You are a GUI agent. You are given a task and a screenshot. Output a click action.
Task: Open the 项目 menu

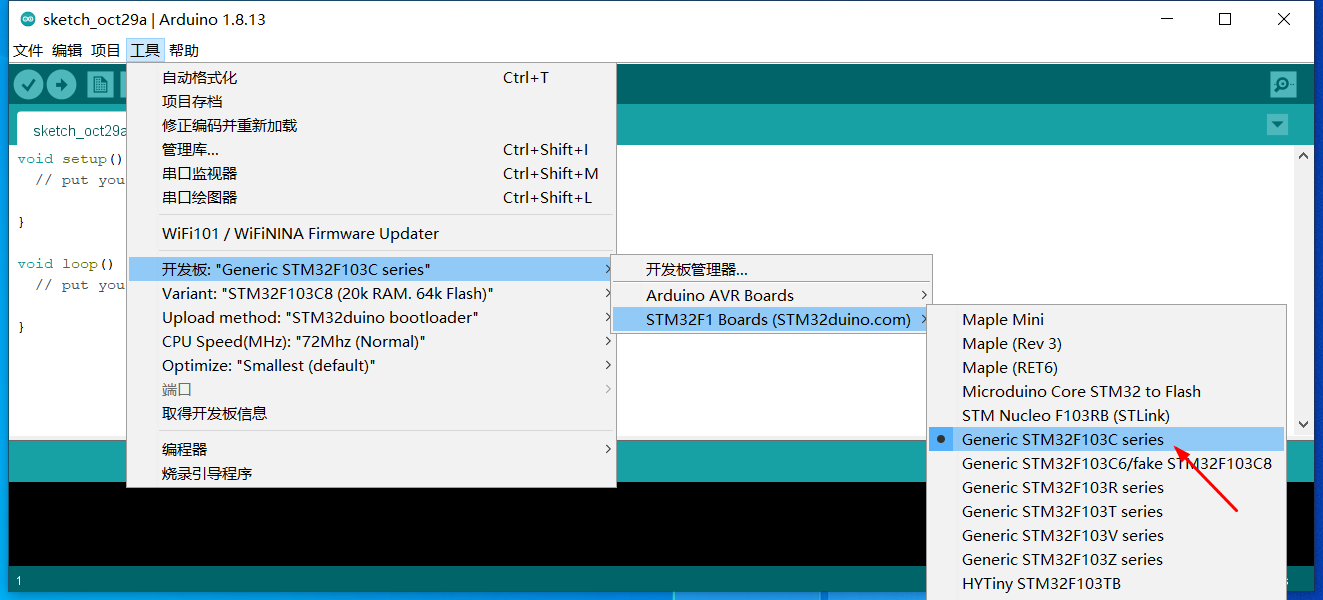click(x=106, y=50)
